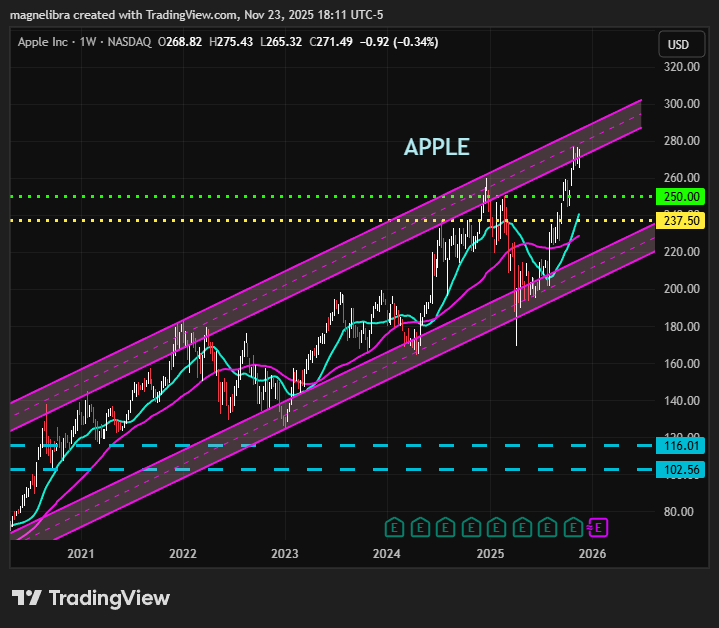The height and width of the screenshot is (628, 719).
Task: Click the low value L265.32
Action: pos(281,42)
